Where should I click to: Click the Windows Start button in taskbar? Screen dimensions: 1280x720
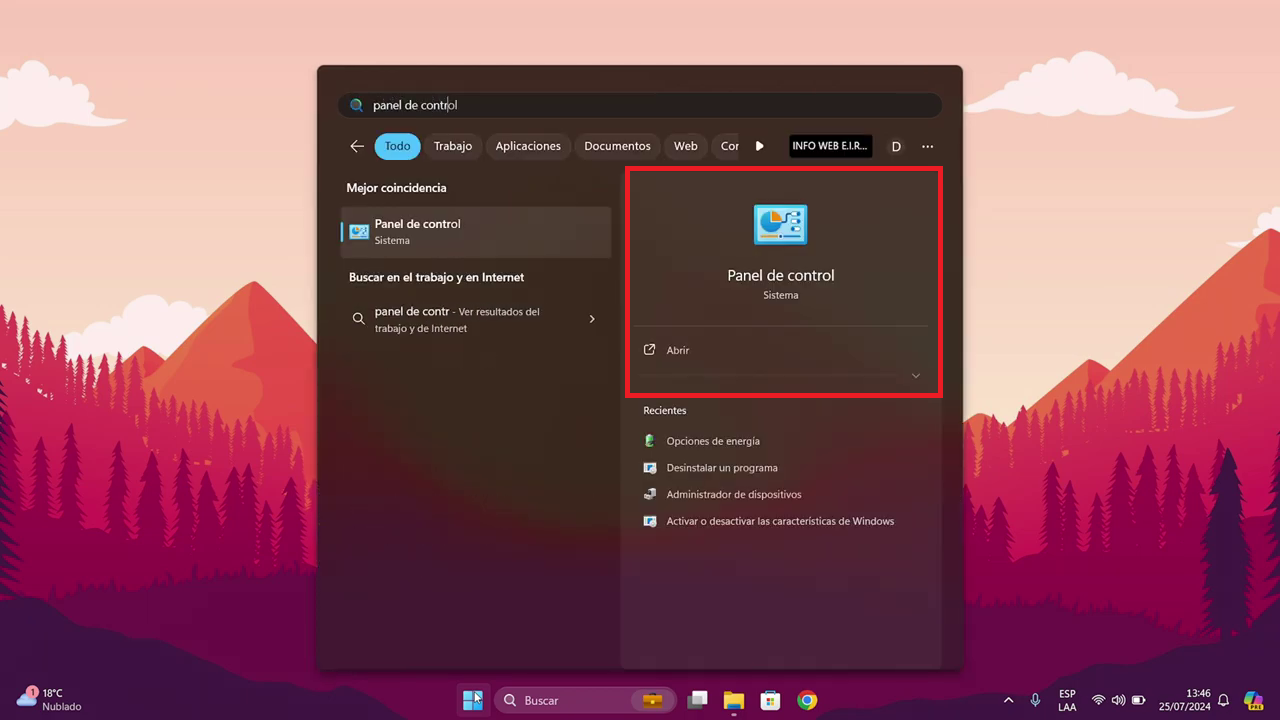pos(473,700)
